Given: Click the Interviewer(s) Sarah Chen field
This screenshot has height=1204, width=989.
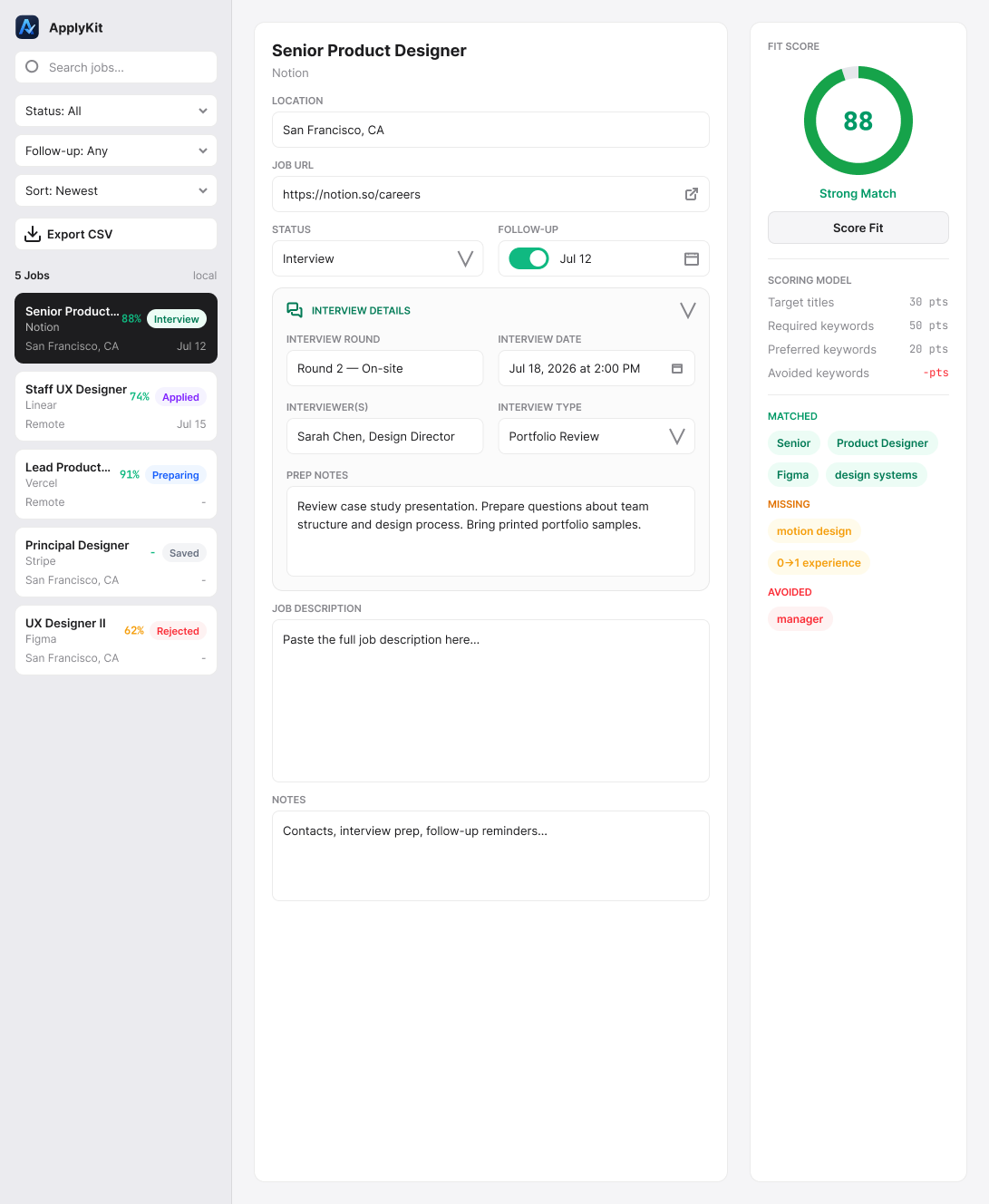Looking at the screenshot, I should (385, 436).
